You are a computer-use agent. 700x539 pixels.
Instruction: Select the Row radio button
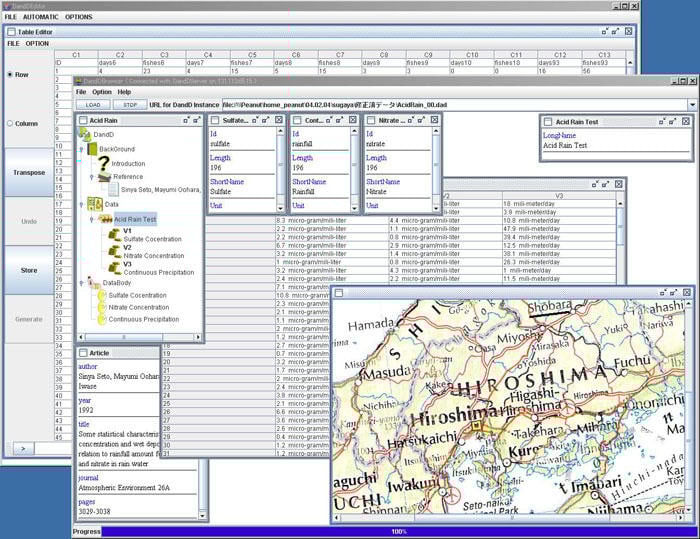pyautogui.click(x=10, y=75)
